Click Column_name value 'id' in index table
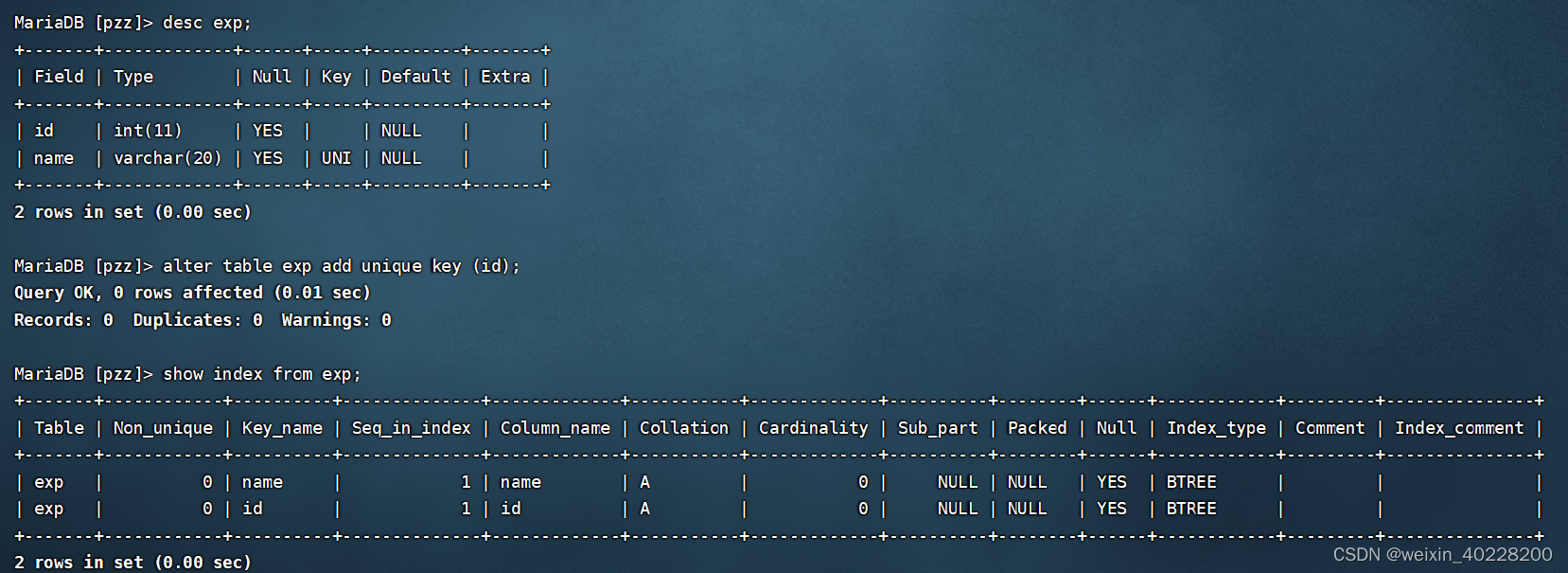 (x=510, y=509)
